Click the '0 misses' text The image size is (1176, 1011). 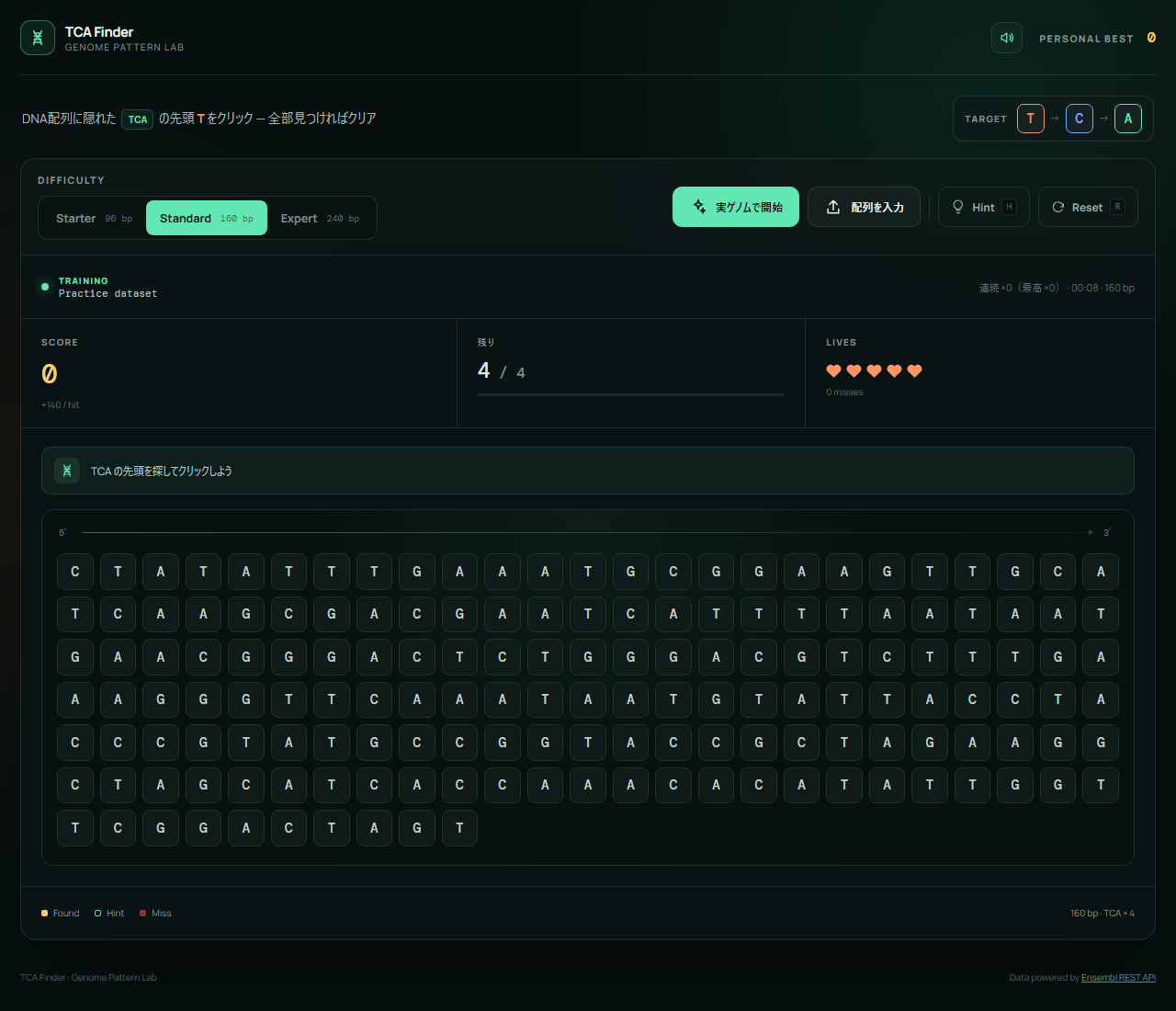844,392
